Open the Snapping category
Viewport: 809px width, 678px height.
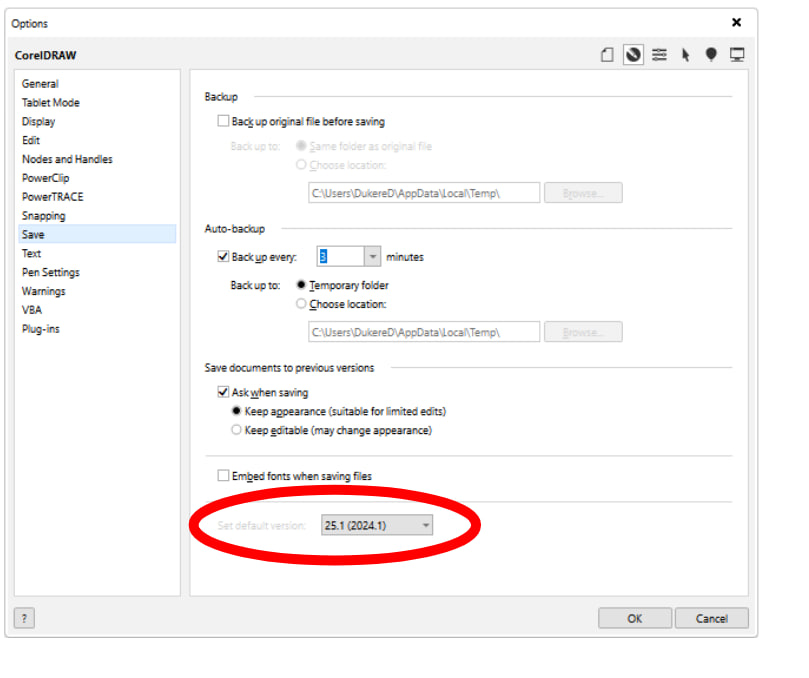coord(43,216)
